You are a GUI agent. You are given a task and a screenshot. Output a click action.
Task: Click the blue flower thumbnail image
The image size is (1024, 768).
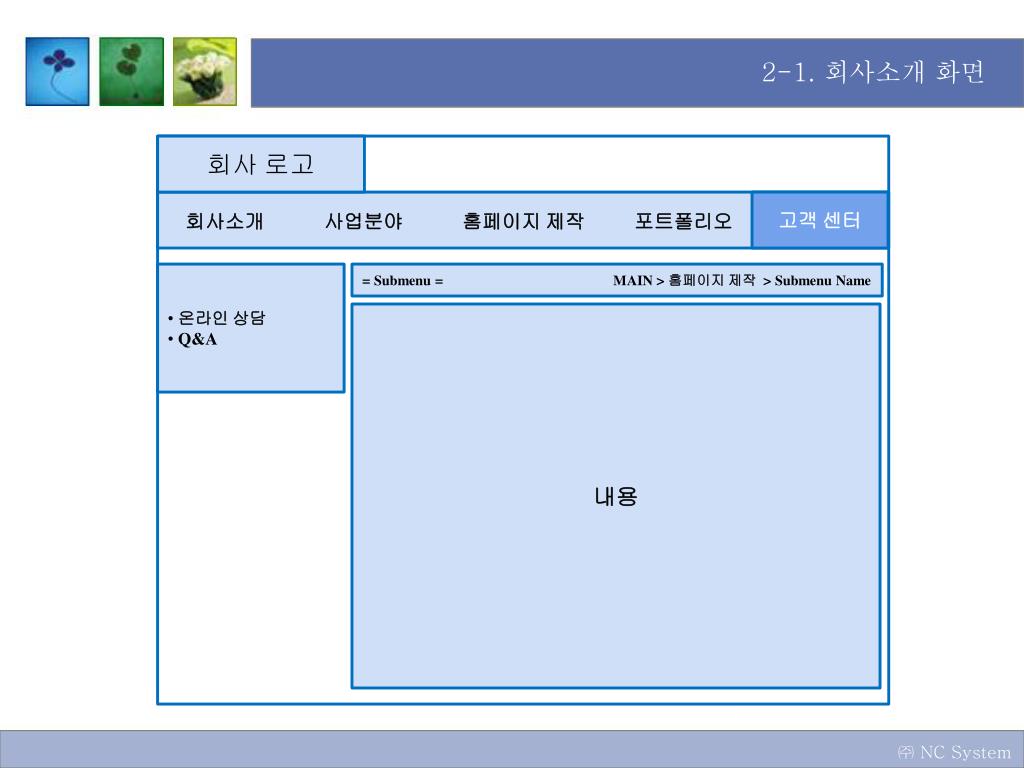tap(57, 71)
